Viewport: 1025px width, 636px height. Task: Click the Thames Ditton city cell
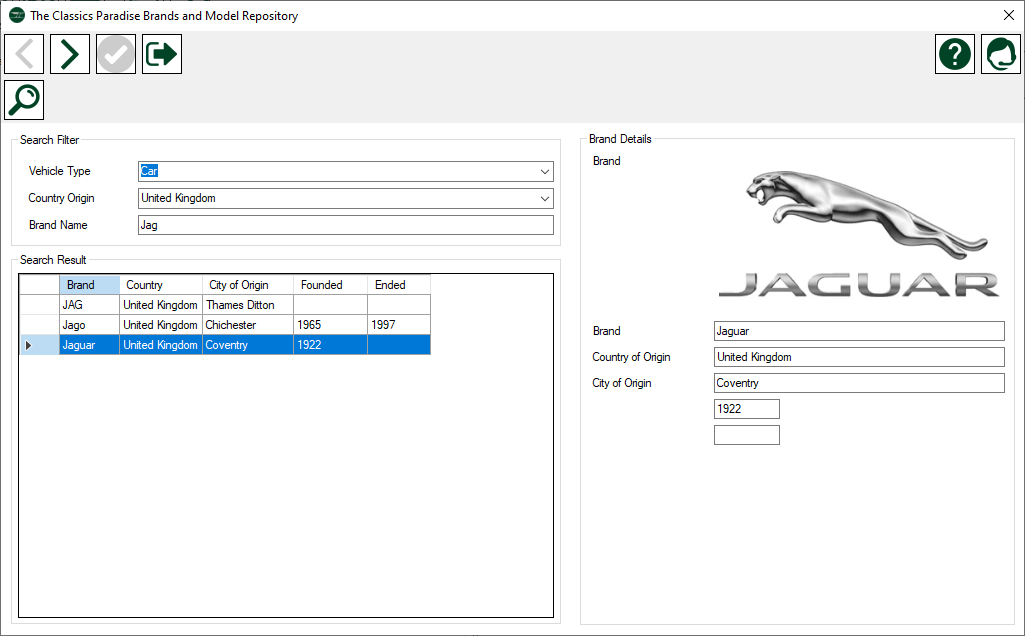coord(248,305)
